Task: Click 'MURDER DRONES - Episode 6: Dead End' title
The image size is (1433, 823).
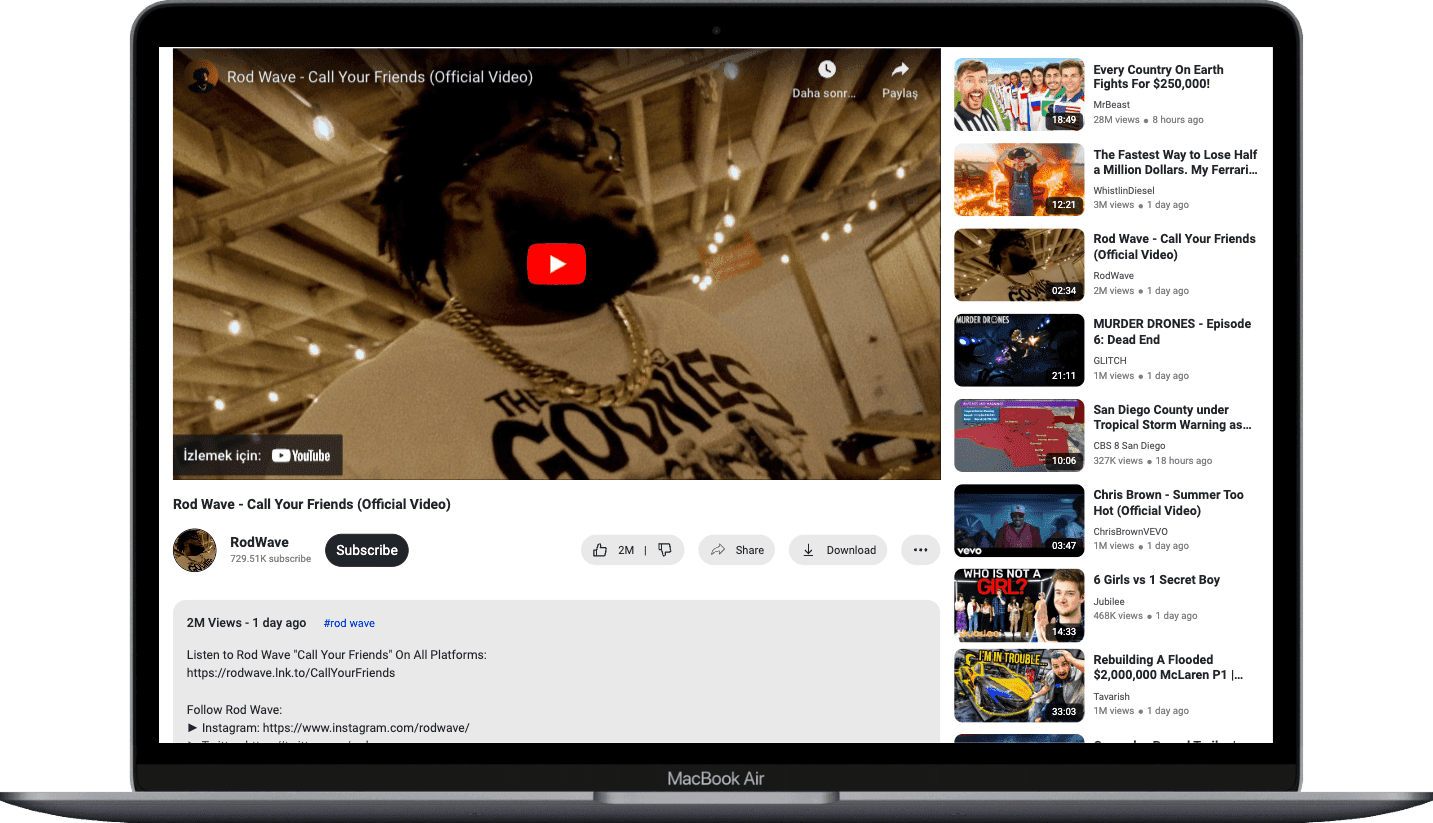Action: (1172, 332)
